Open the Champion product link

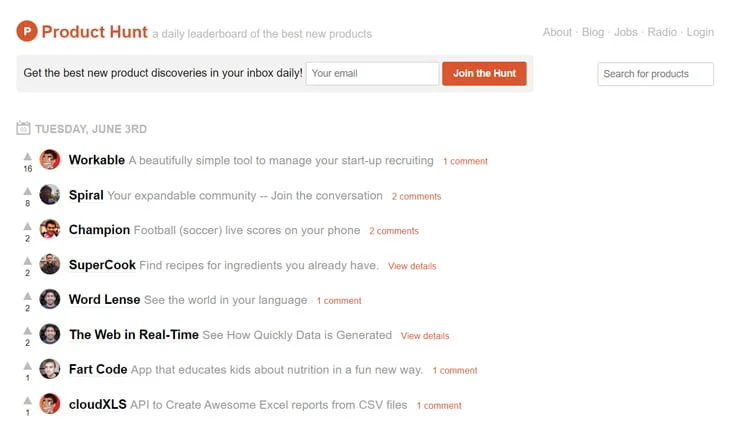click(x=99, y=230)
